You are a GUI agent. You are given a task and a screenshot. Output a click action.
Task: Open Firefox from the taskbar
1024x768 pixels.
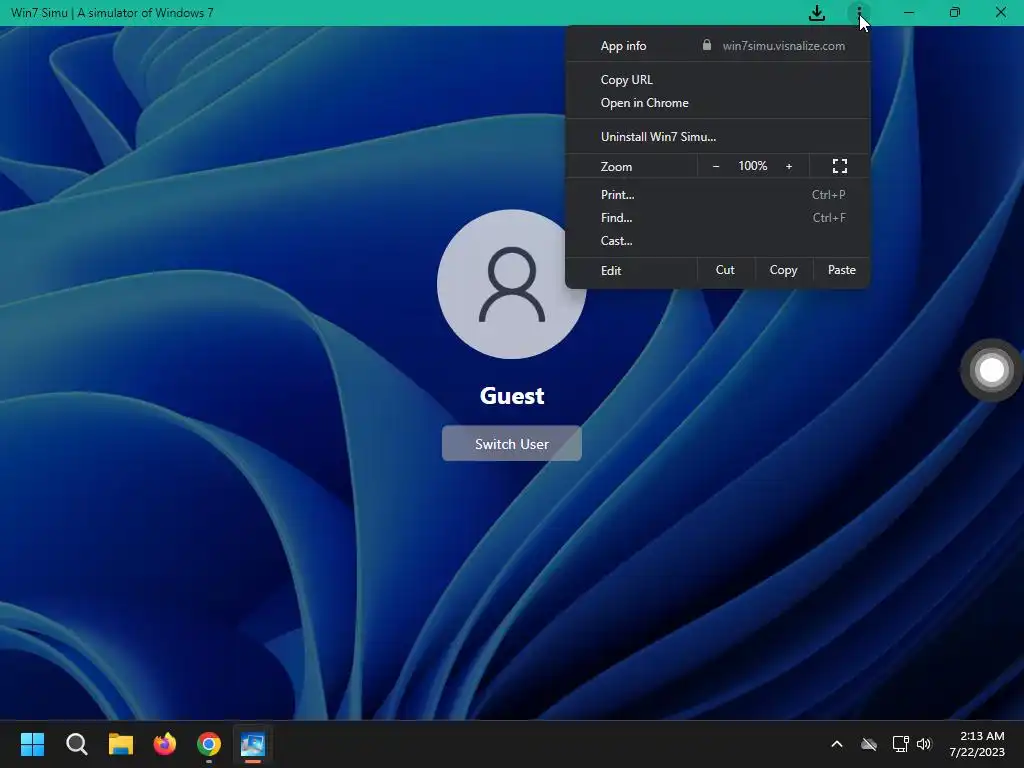[165, 744]
